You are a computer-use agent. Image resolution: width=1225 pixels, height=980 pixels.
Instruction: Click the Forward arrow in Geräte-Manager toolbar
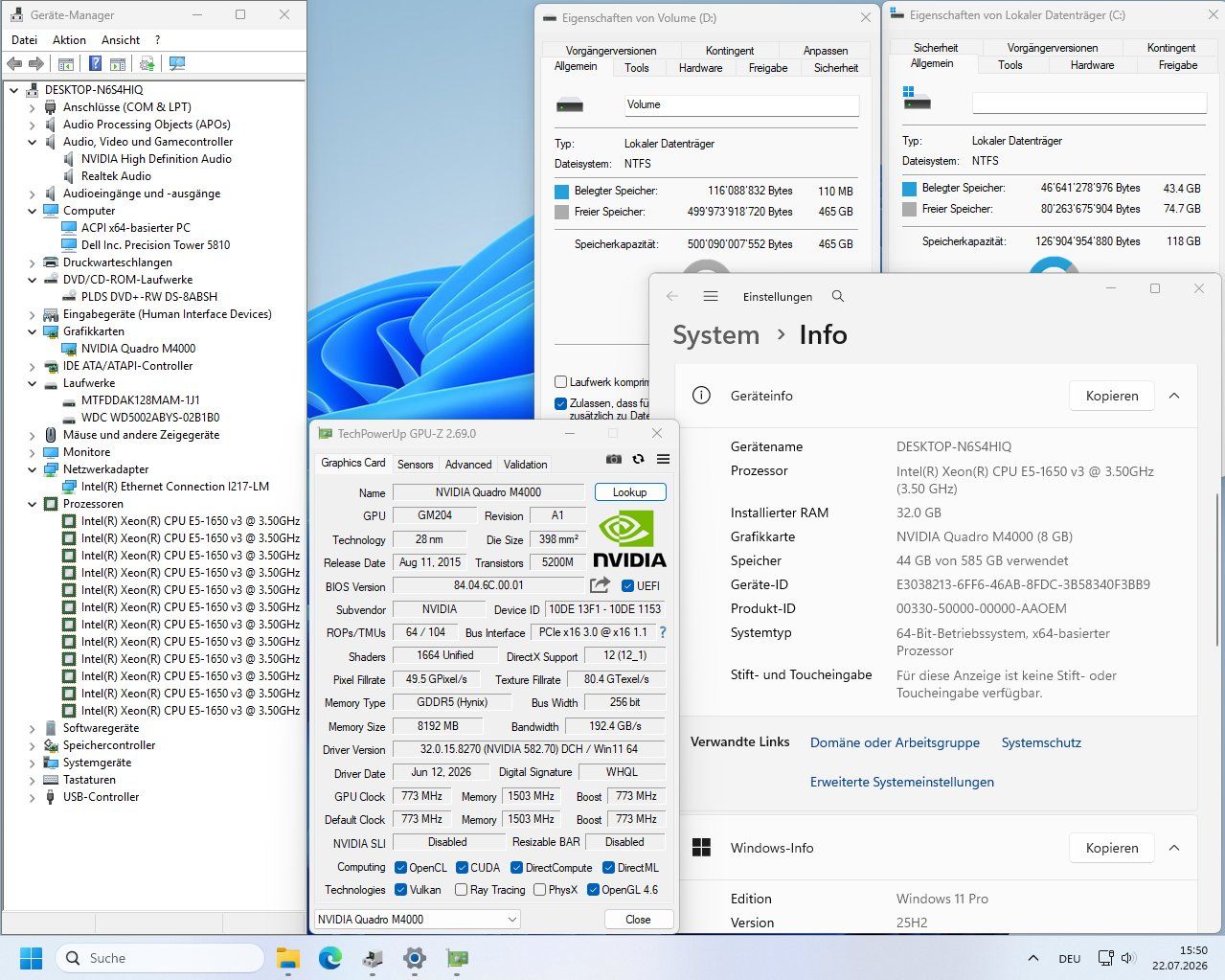pyautogui.click(x=36, y=63)
